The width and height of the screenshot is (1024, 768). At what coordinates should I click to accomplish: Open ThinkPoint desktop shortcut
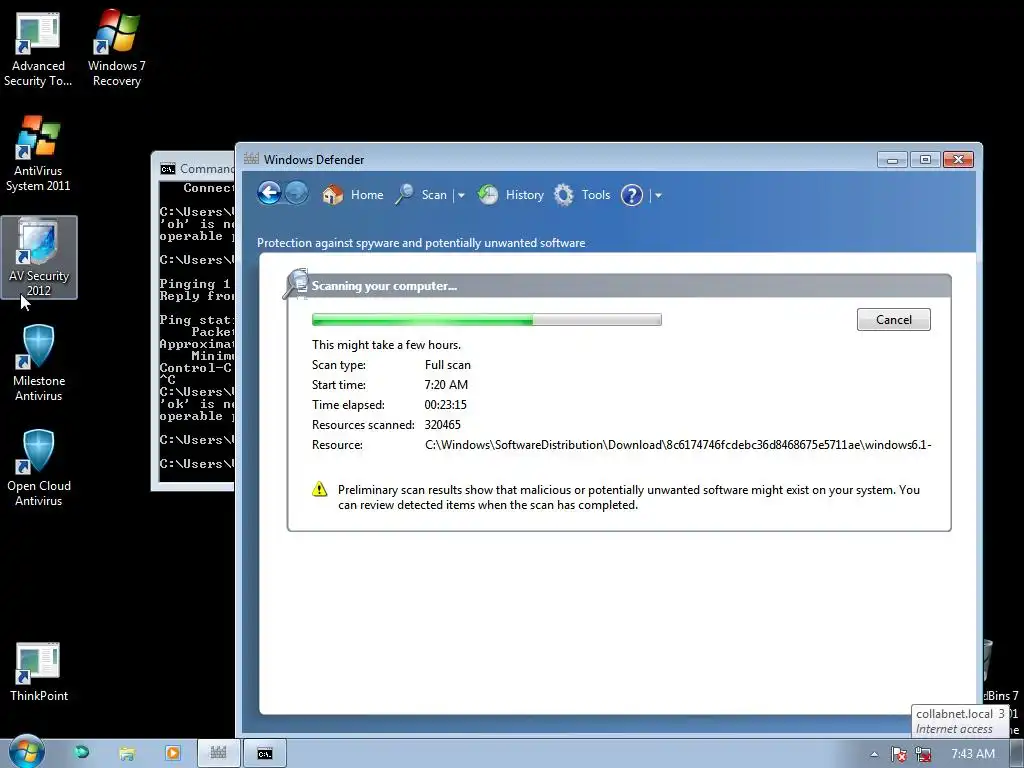pyautogui.click(x=39, y=673)
